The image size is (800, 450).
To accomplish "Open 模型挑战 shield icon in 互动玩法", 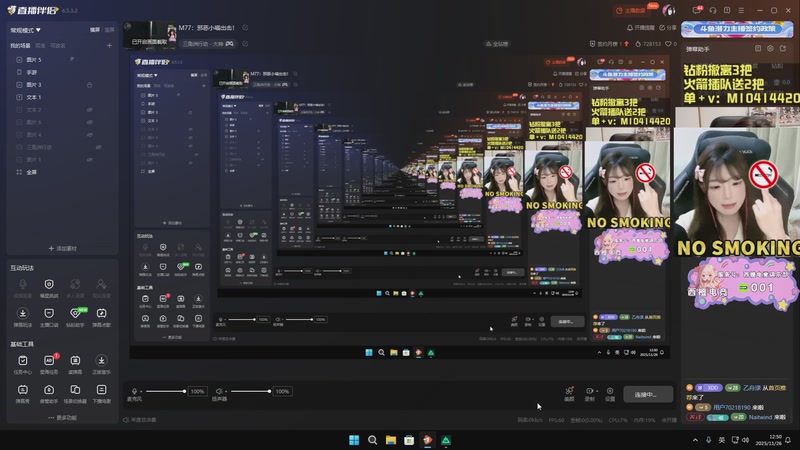I will tap(49, 285).
